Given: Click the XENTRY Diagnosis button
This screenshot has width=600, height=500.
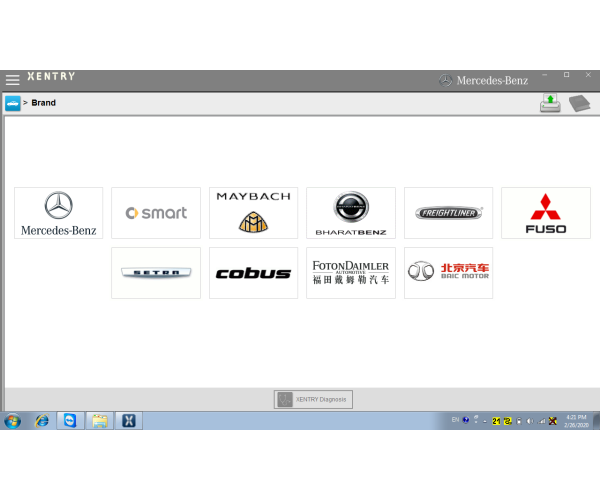Looking at the screenshot, I should [x=313, y=399].
